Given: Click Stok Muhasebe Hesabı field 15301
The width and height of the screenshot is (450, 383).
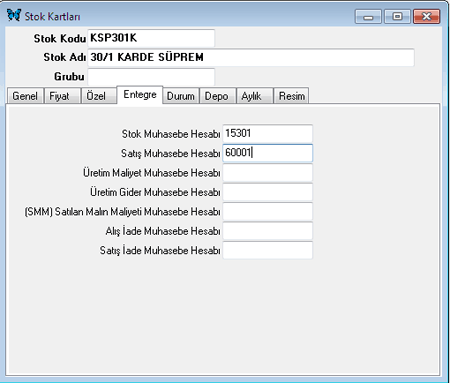Looking at the screenshot, I should click(x=268, y=134).
